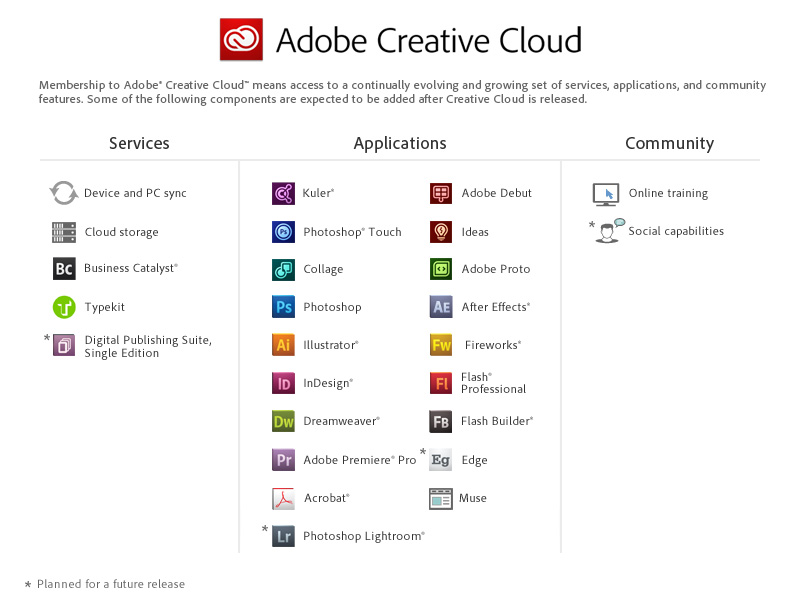Viewport: 800px width, 600px height.
Task: Open the Device and PC sync icon
Action: tap(64, 193)
